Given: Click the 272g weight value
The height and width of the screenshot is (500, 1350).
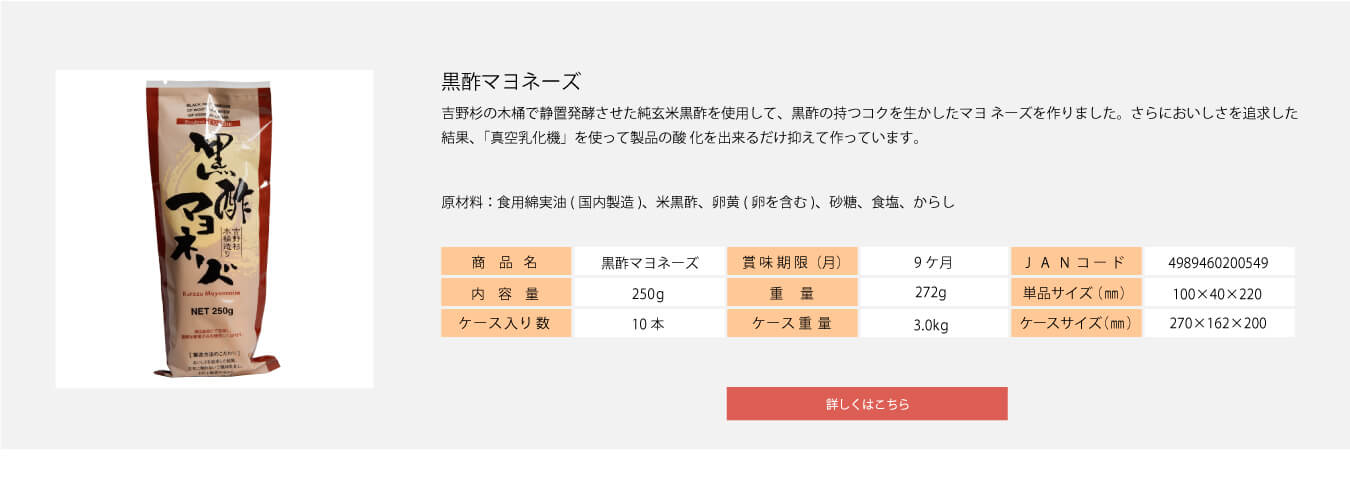Looking at the screenshot, I should [x=930, y=293].
